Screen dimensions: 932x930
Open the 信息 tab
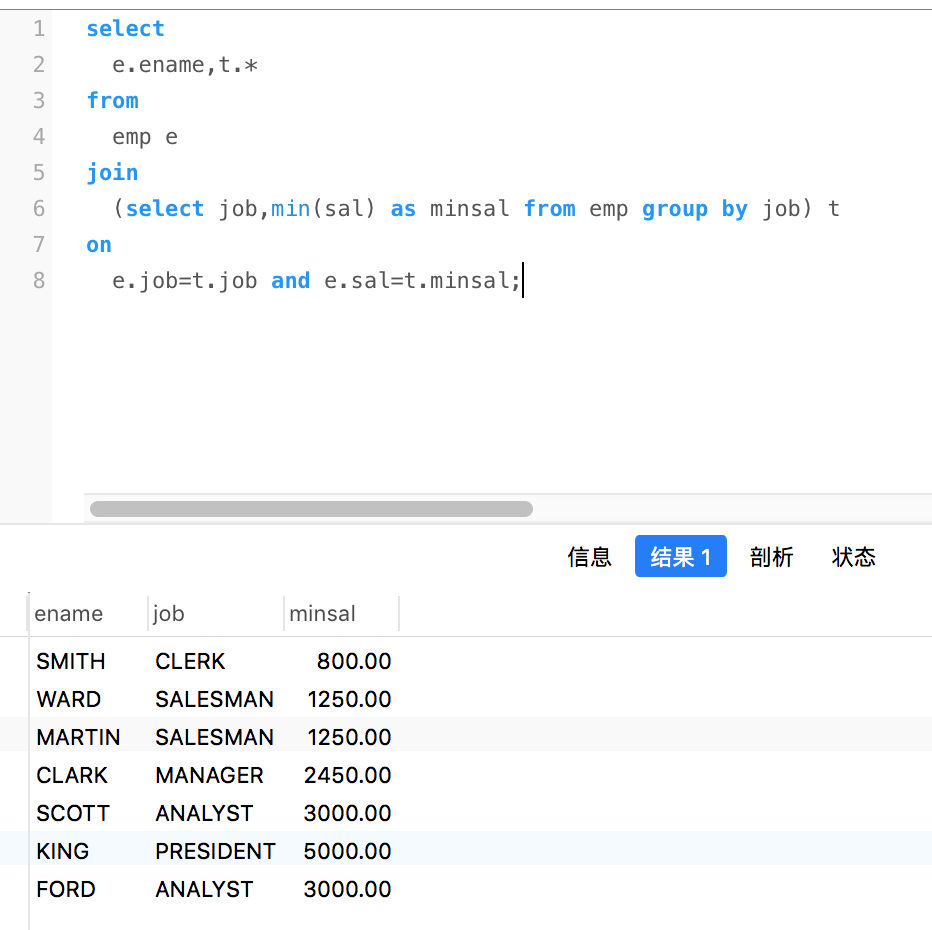pyautogui.click(x=589, y=557)
